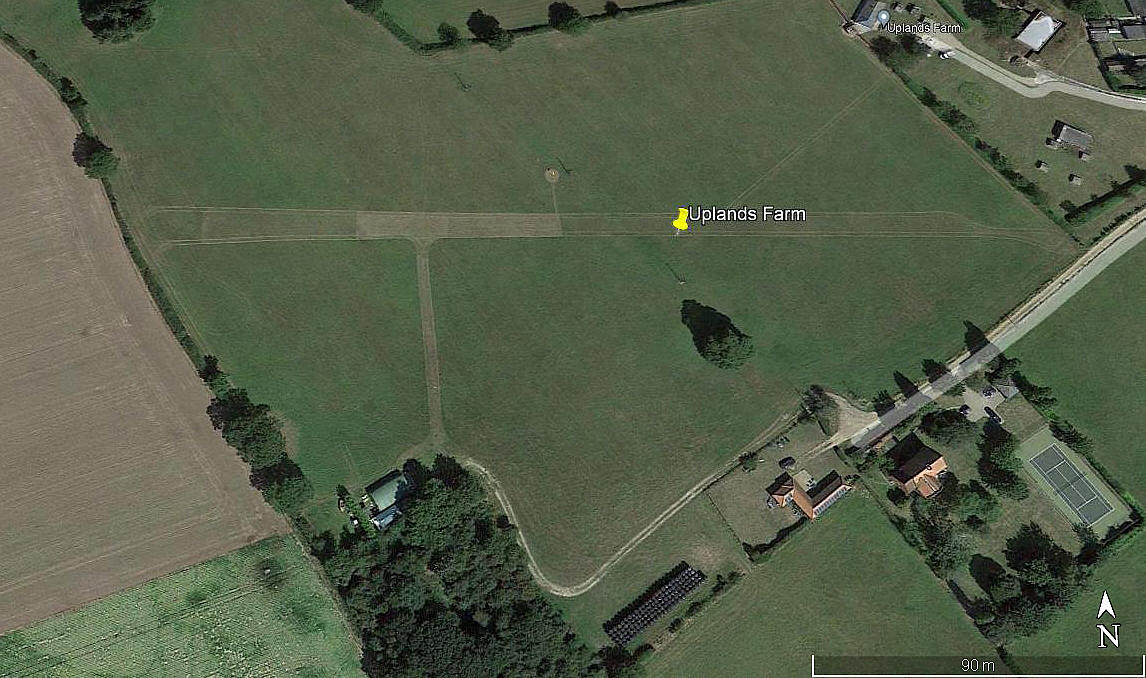Click the orange-roofed L-shaped house

pyautogui.click(x=808, y=494)
